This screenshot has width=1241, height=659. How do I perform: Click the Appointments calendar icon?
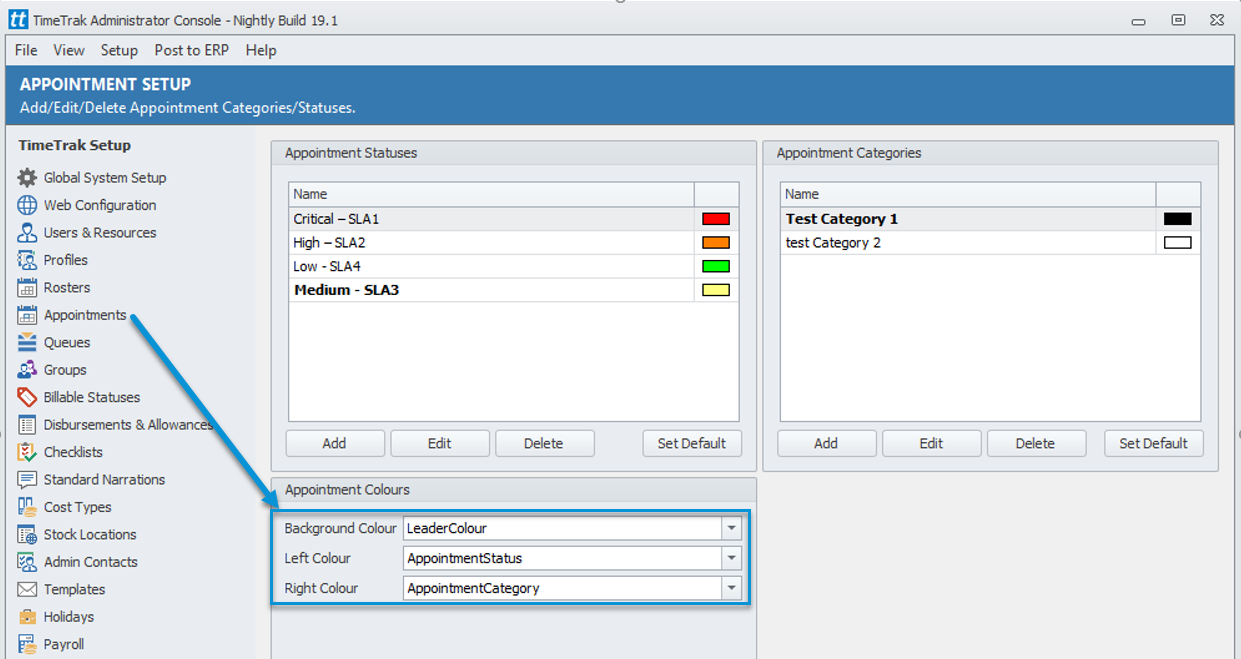click(x=27, y=315)
